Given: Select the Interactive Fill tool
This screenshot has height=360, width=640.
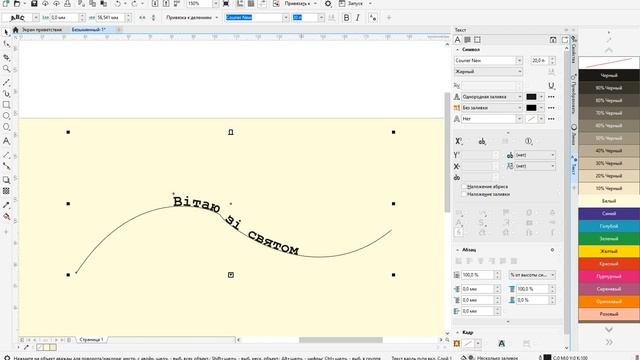Looking at the screenshot, I should [6, 217].
